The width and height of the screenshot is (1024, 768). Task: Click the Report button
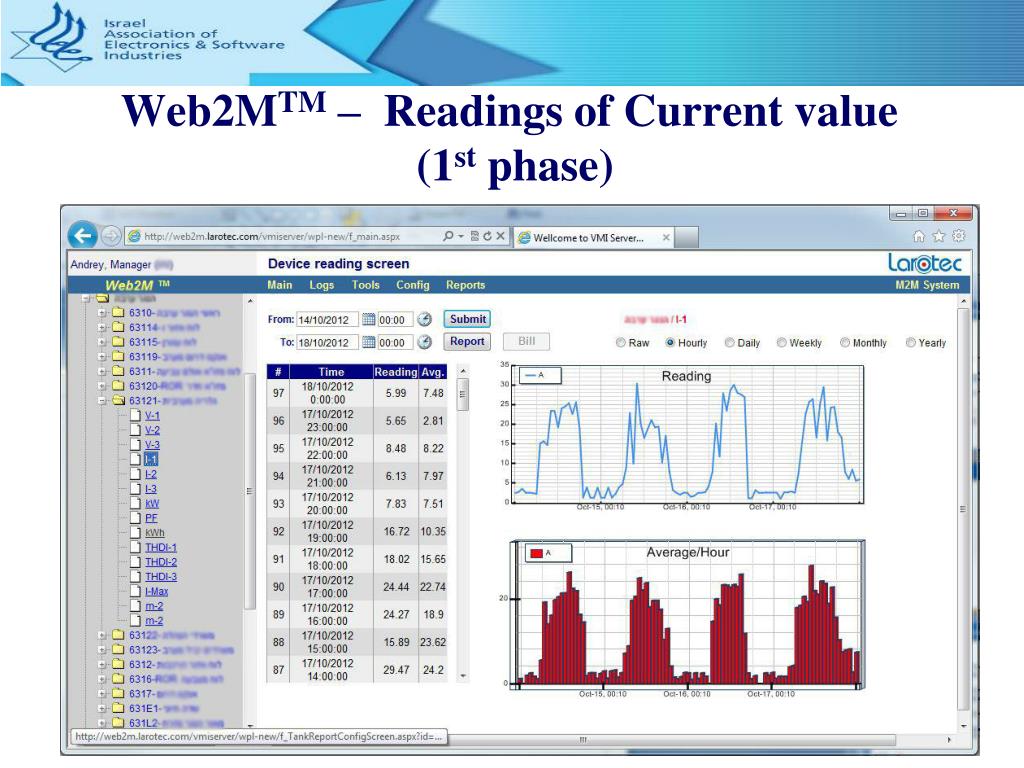click(x=467, y=341)
